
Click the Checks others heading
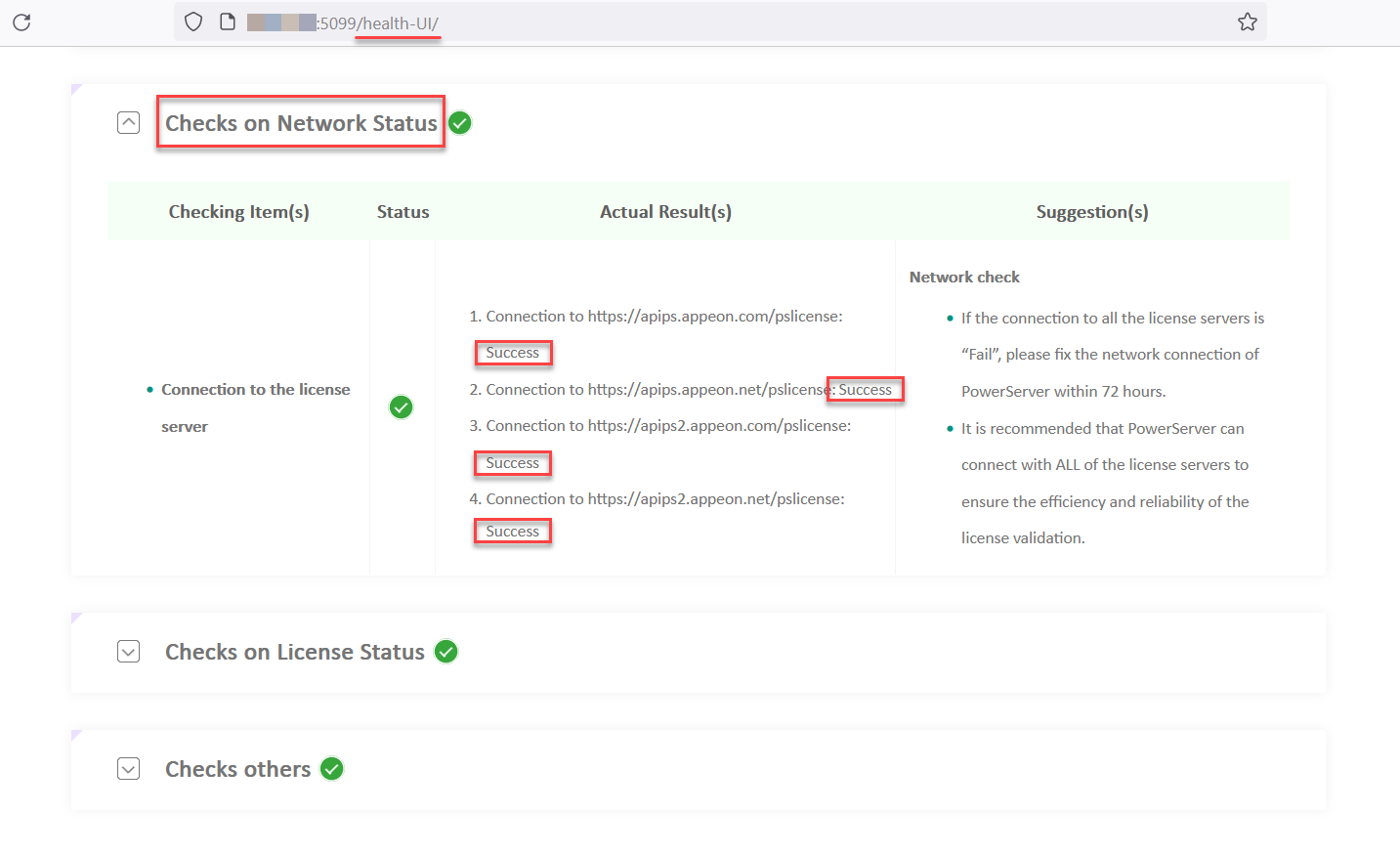click(237, 769)
